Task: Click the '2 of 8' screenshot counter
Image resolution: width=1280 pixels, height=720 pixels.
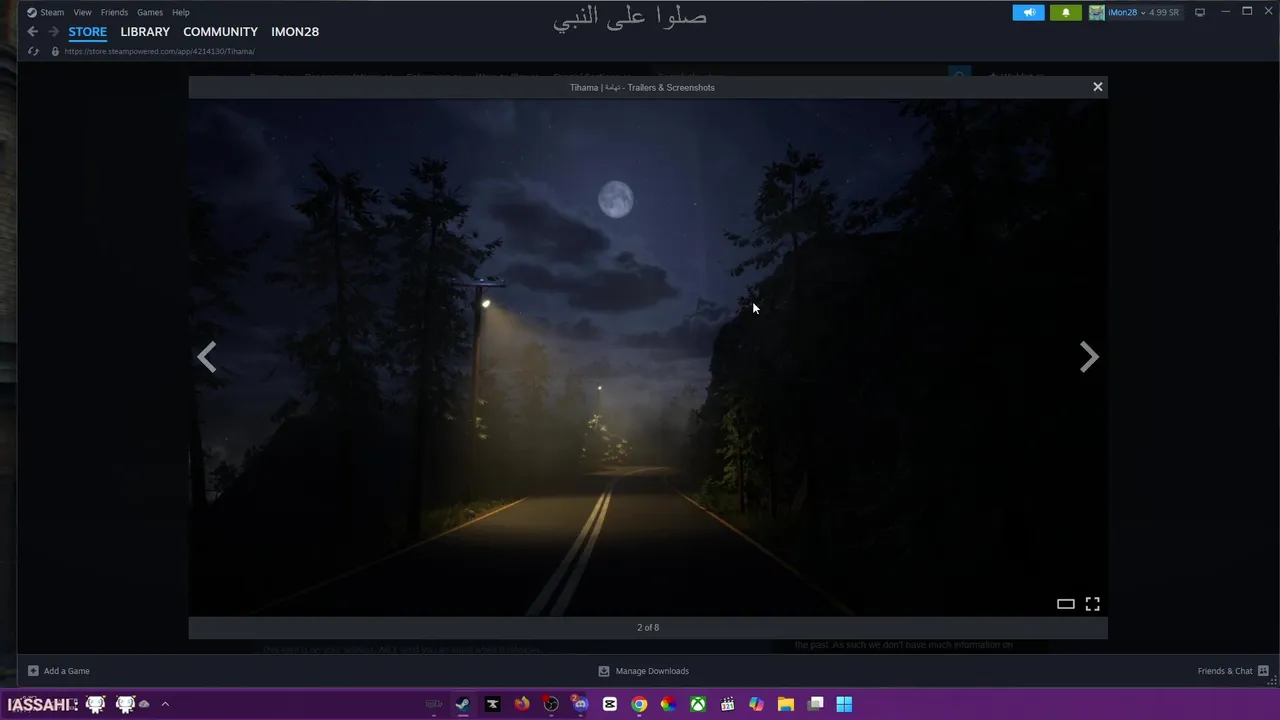Action: tap(648, 627)
